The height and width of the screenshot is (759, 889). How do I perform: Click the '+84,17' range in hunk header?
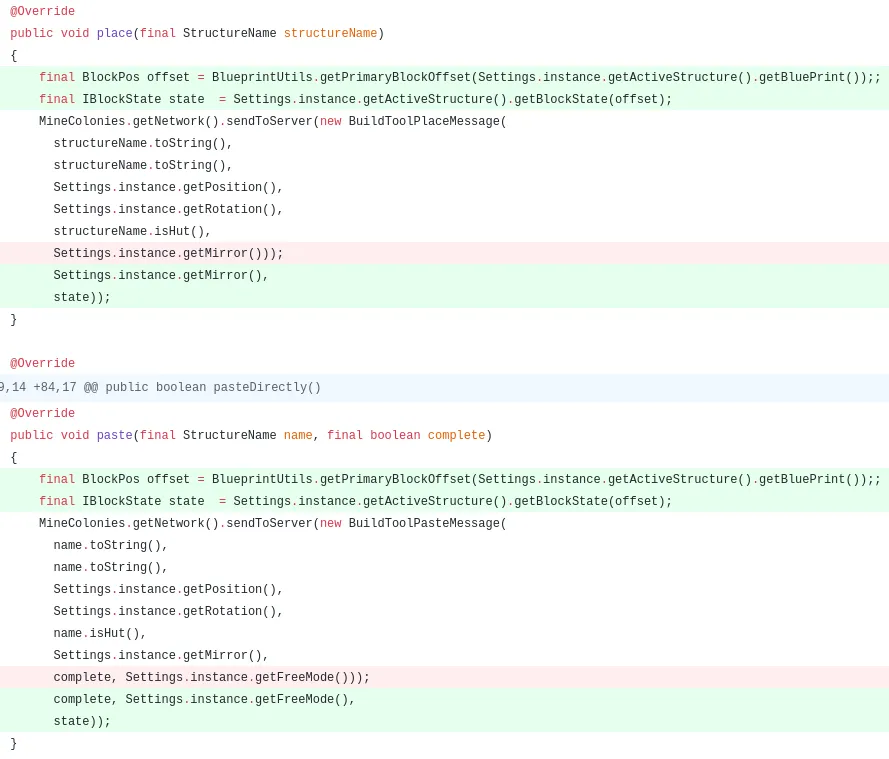click(54, 387)
